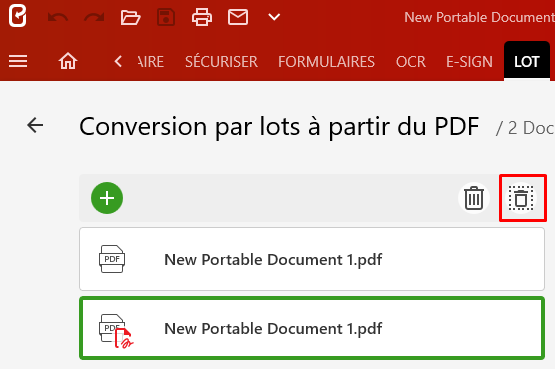Viewport: 555px width, 369px height.
Task: Show previous ribbon tabs with left chevron
Action: (x=118, y=61)
